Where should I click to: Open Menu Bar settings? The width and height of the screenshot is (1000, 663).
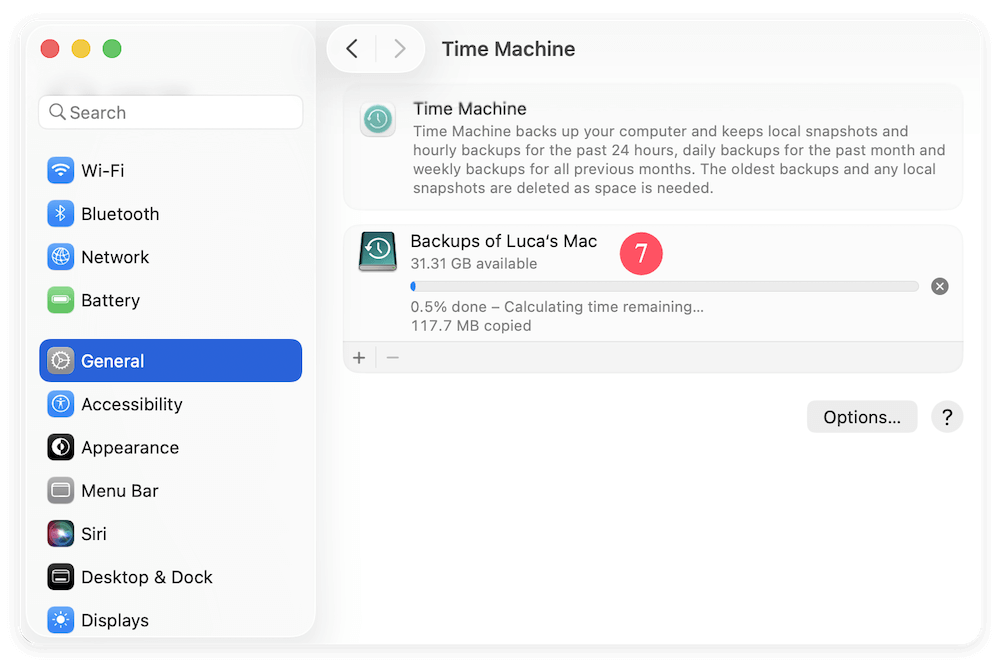(x=120, y=491)
